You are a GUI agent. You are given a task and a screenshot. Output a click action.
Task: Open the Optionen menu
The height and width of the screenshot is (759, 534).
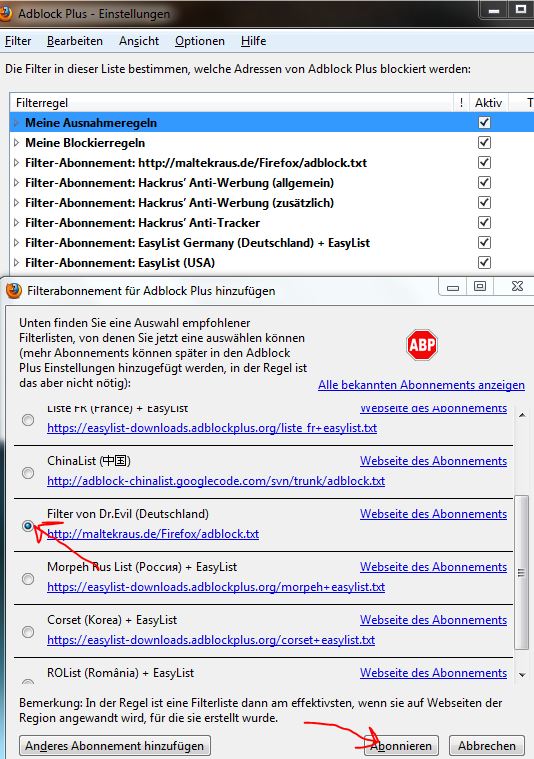click(x=199, y=41)
